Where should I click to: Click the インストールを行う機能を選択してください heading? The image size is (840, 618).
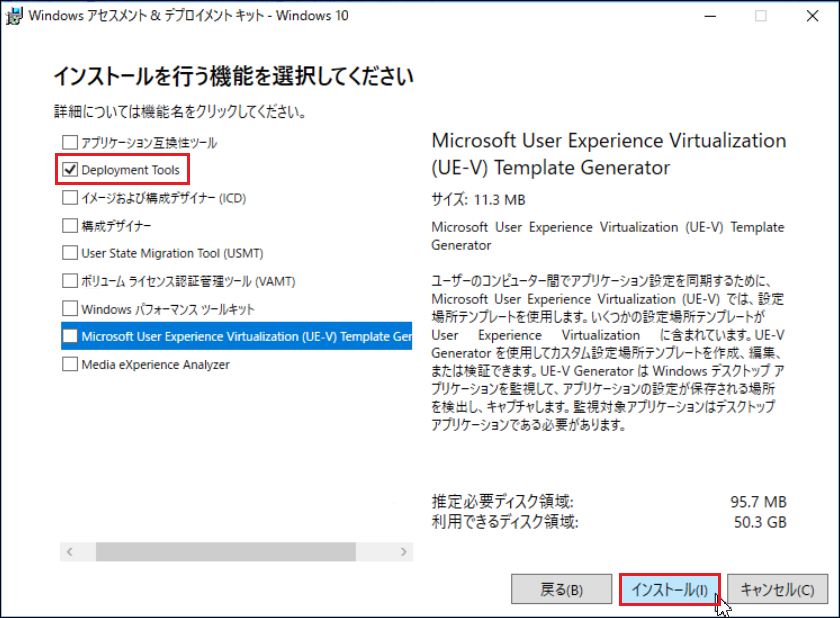pyautogui.click(x=234, y=76)
